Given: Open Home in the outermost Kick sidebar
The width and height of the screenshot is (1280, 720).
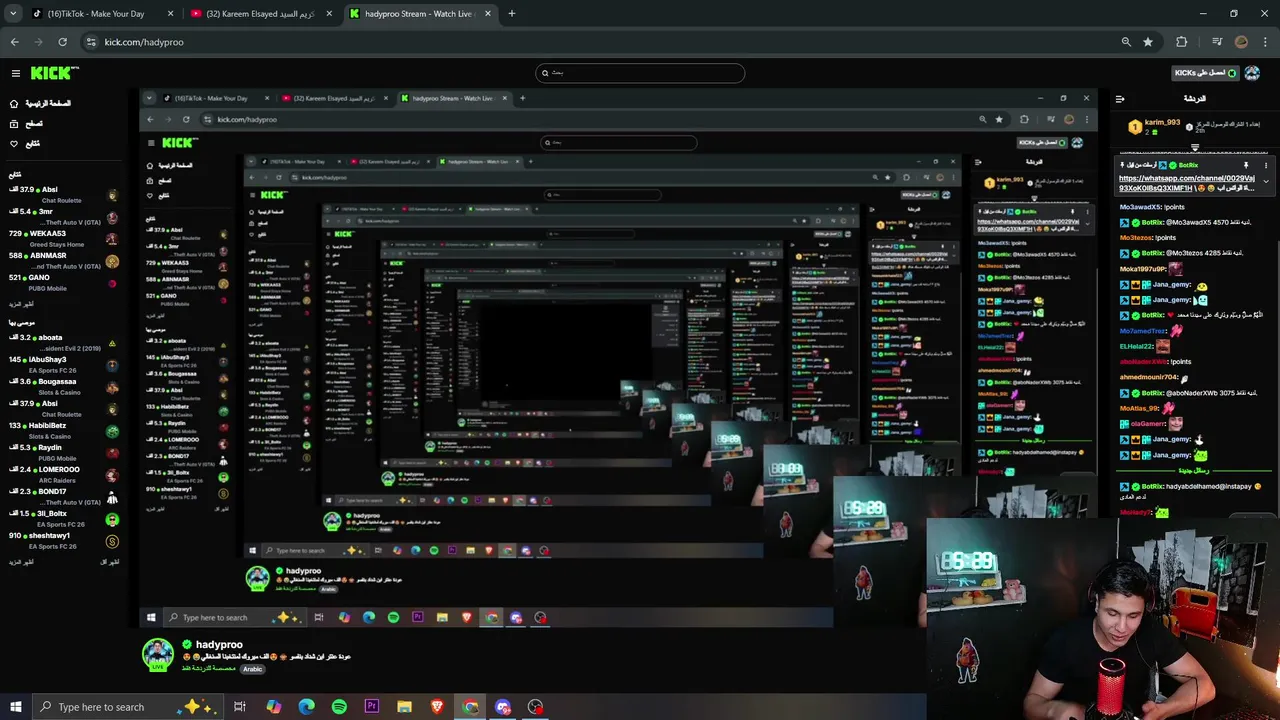Looking at the screenshot, I should coord(40,104).
